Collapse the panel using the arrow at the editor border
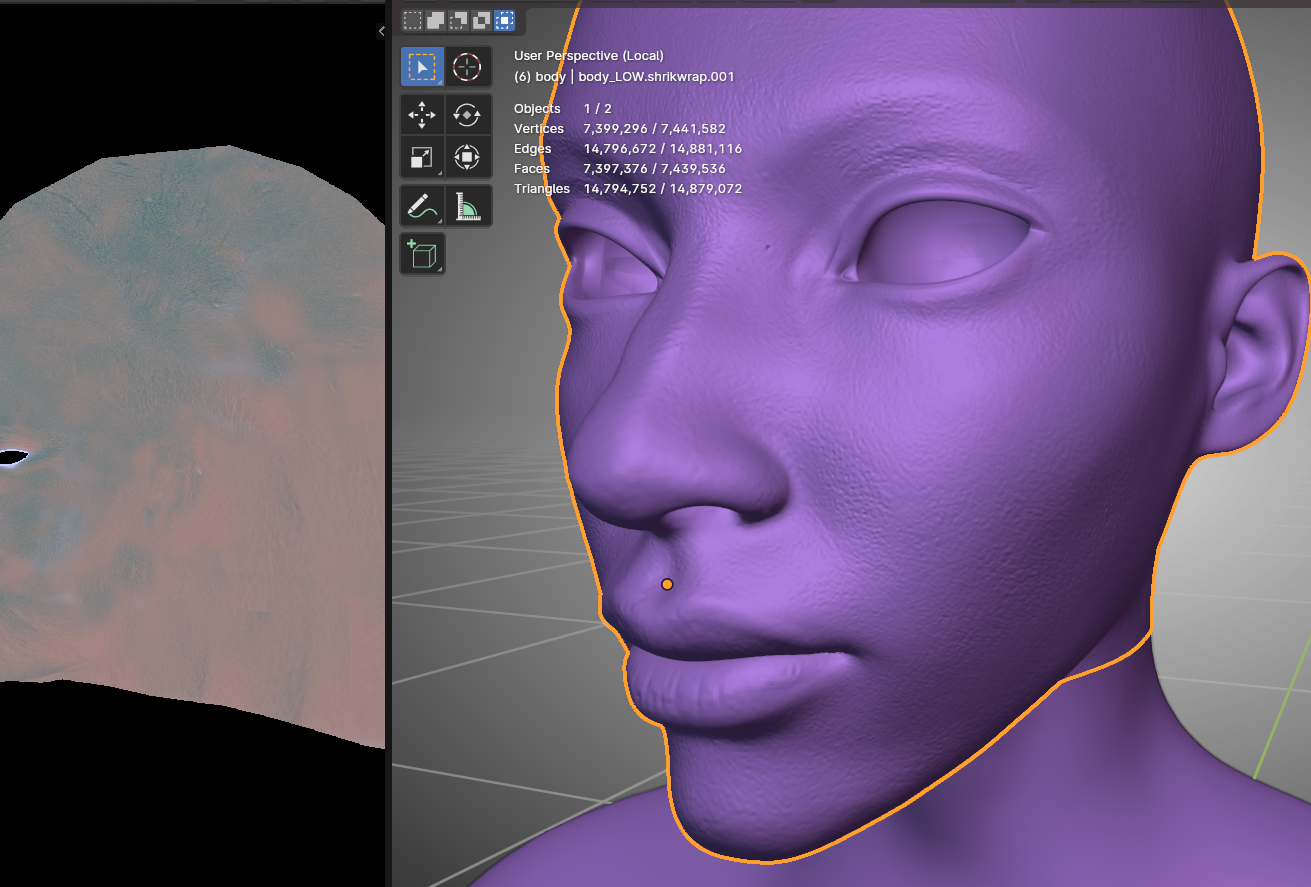 pos(381,32)
